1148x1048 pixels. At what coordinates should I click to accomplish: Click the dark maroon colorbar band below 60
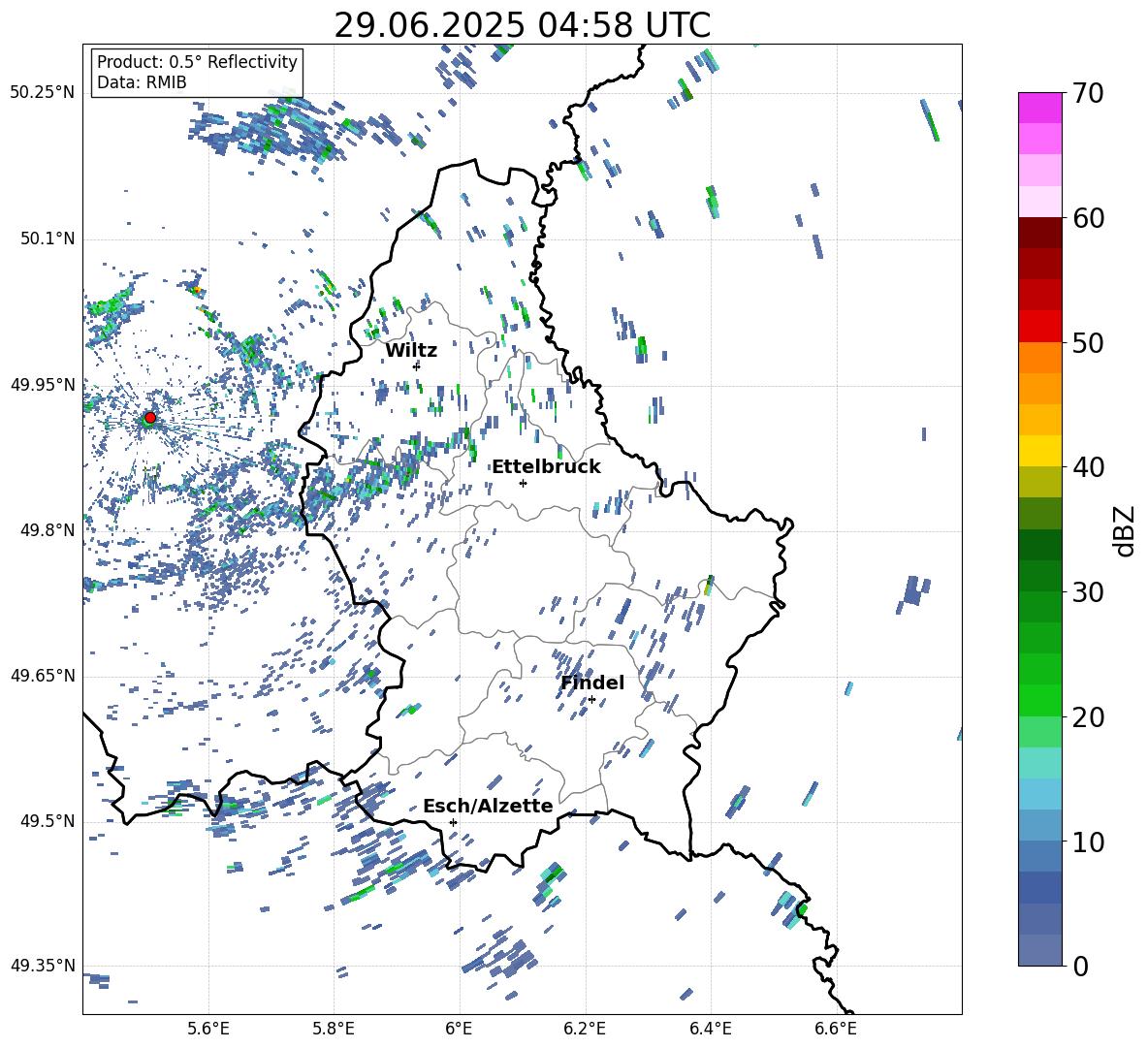click(x=1040, y=233)
